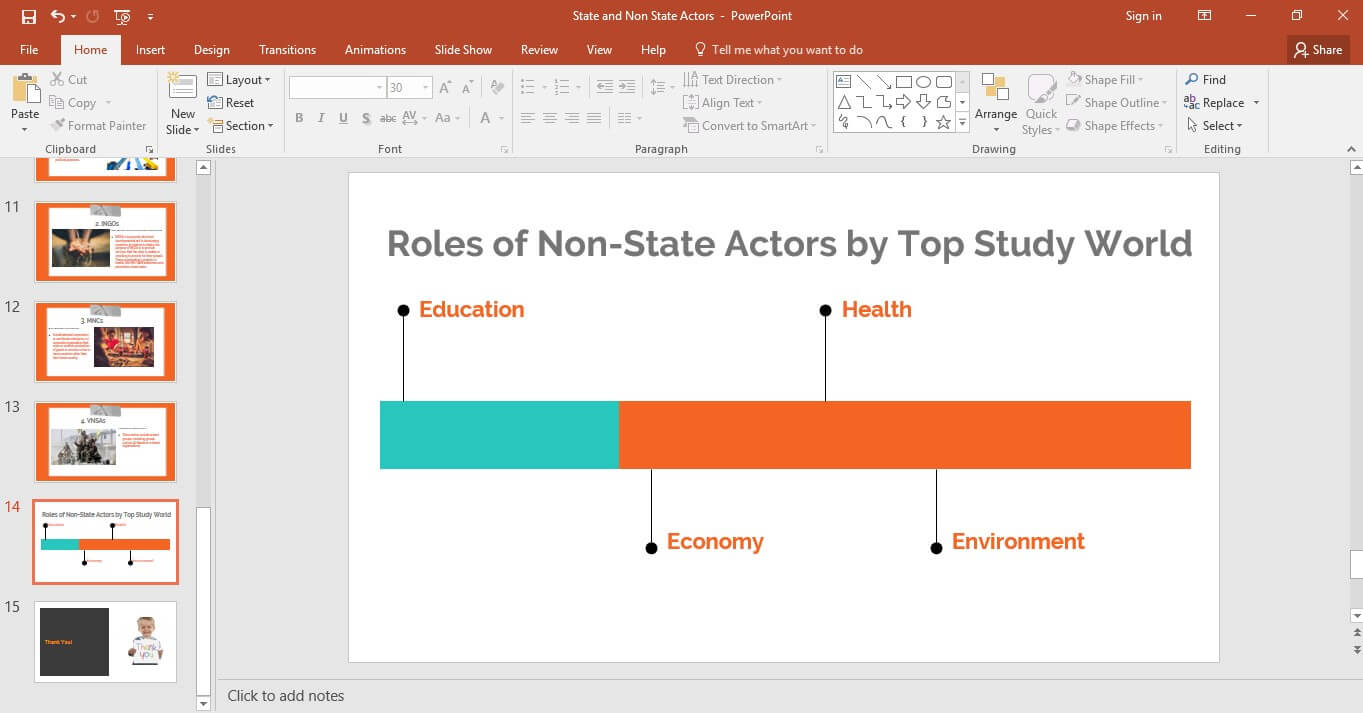Click the Share button
The width and height of the screenshot is (1363, 713).
[1318, 50]
